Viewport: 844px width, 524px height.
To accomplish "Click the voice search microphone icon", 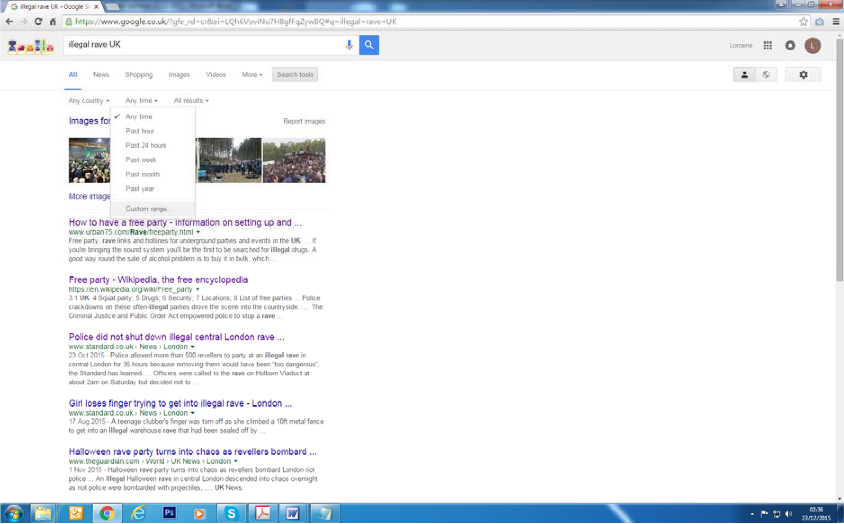I will (349, 45).
